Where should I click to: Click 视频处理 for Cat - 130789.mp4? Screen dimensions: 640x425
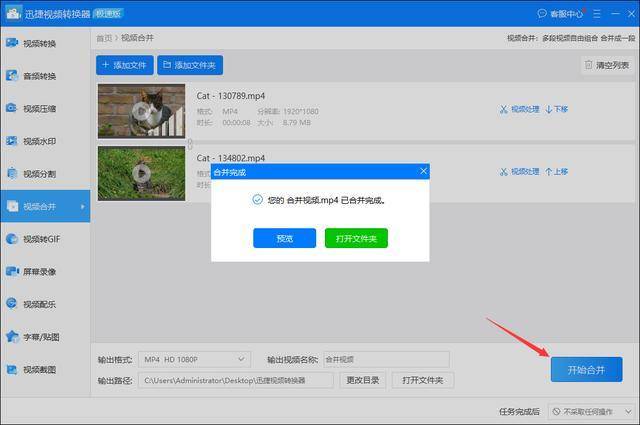(x=520, y=109)
